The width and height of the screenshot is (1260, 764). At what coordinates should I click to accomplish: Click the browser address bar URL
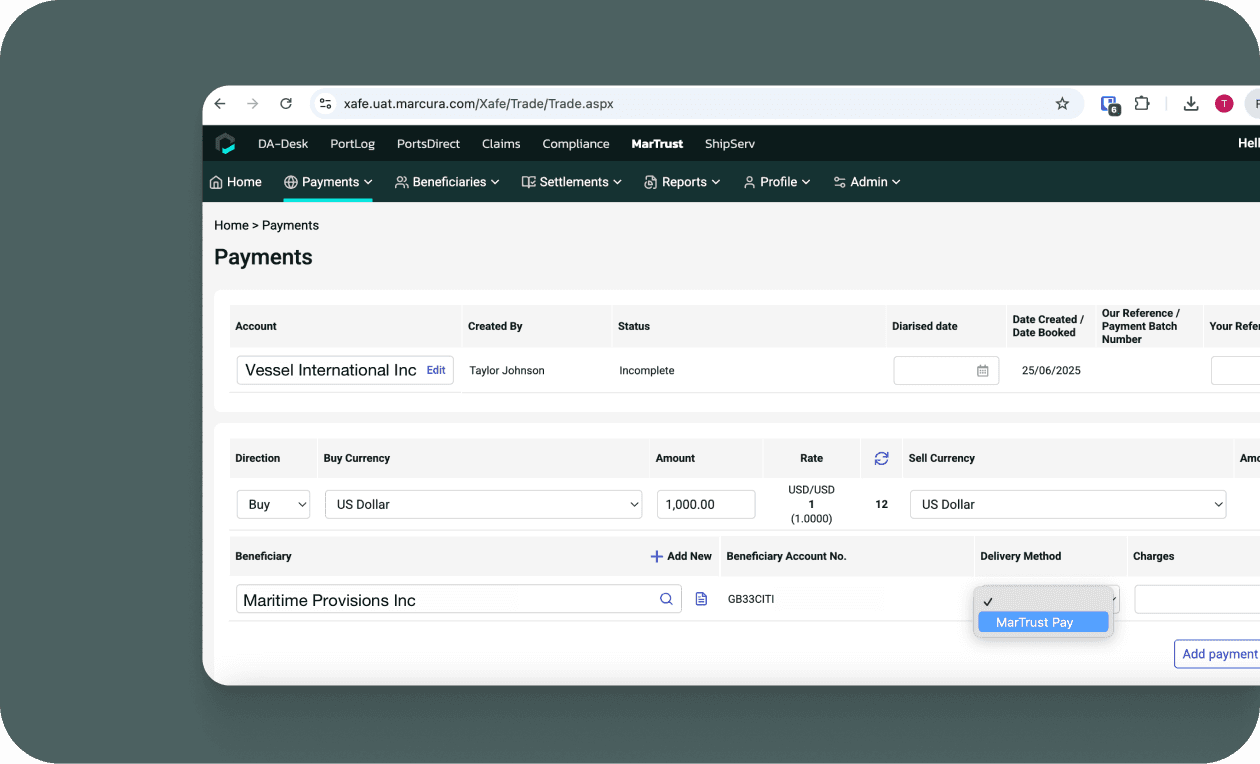[478, 104]
